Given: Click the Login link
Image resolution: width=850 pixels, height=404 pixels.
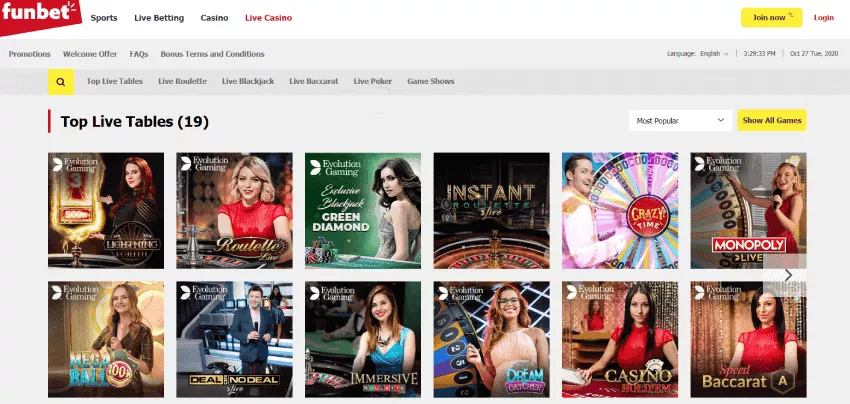Looking at the screenshot, I should point(823,18).
